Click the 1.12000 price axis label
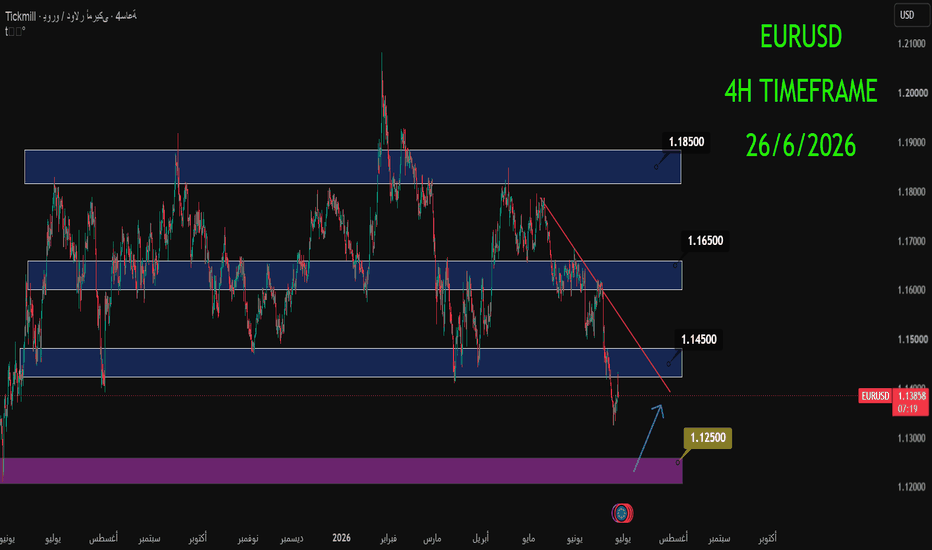Screen dimensions: 932x550 point(911,487)
